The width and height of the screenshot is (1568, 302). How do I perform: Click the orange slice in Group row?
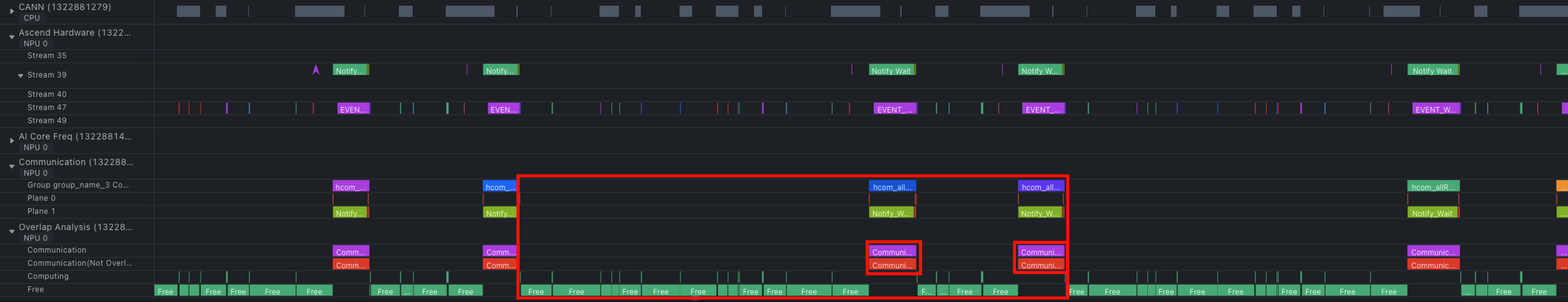pos(1561,186)
